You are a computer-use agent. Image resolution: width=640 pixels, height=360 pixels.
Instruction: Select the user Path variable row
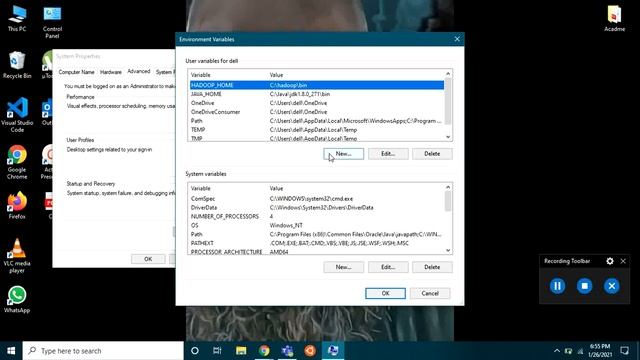[x=317, y=121]
